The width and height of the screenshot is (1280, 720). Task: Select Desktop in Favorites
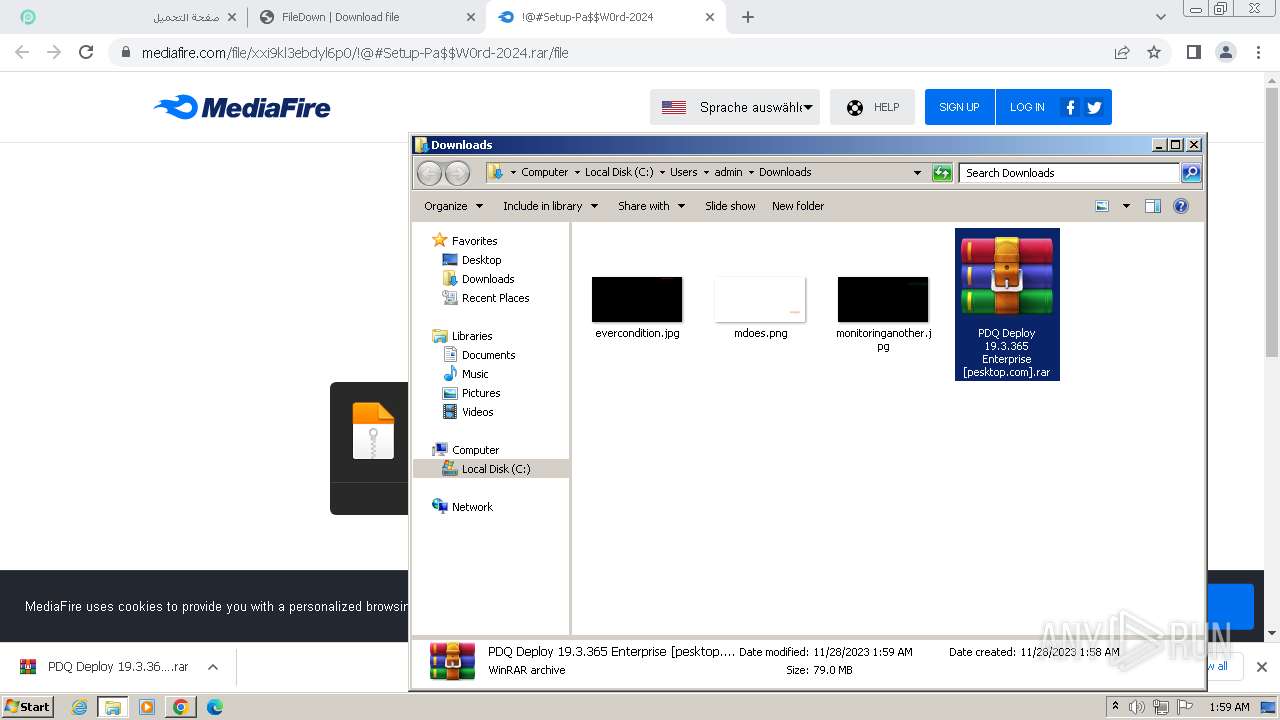pos(481,260)
